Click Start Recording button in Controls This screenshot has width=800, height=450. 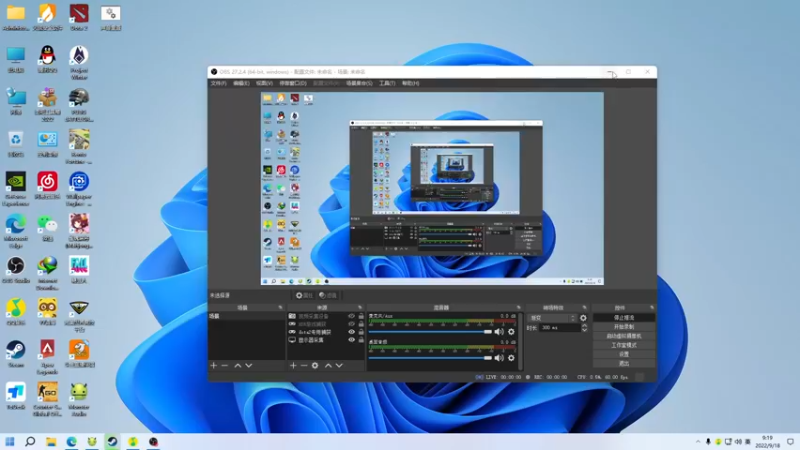click(624, 327)
